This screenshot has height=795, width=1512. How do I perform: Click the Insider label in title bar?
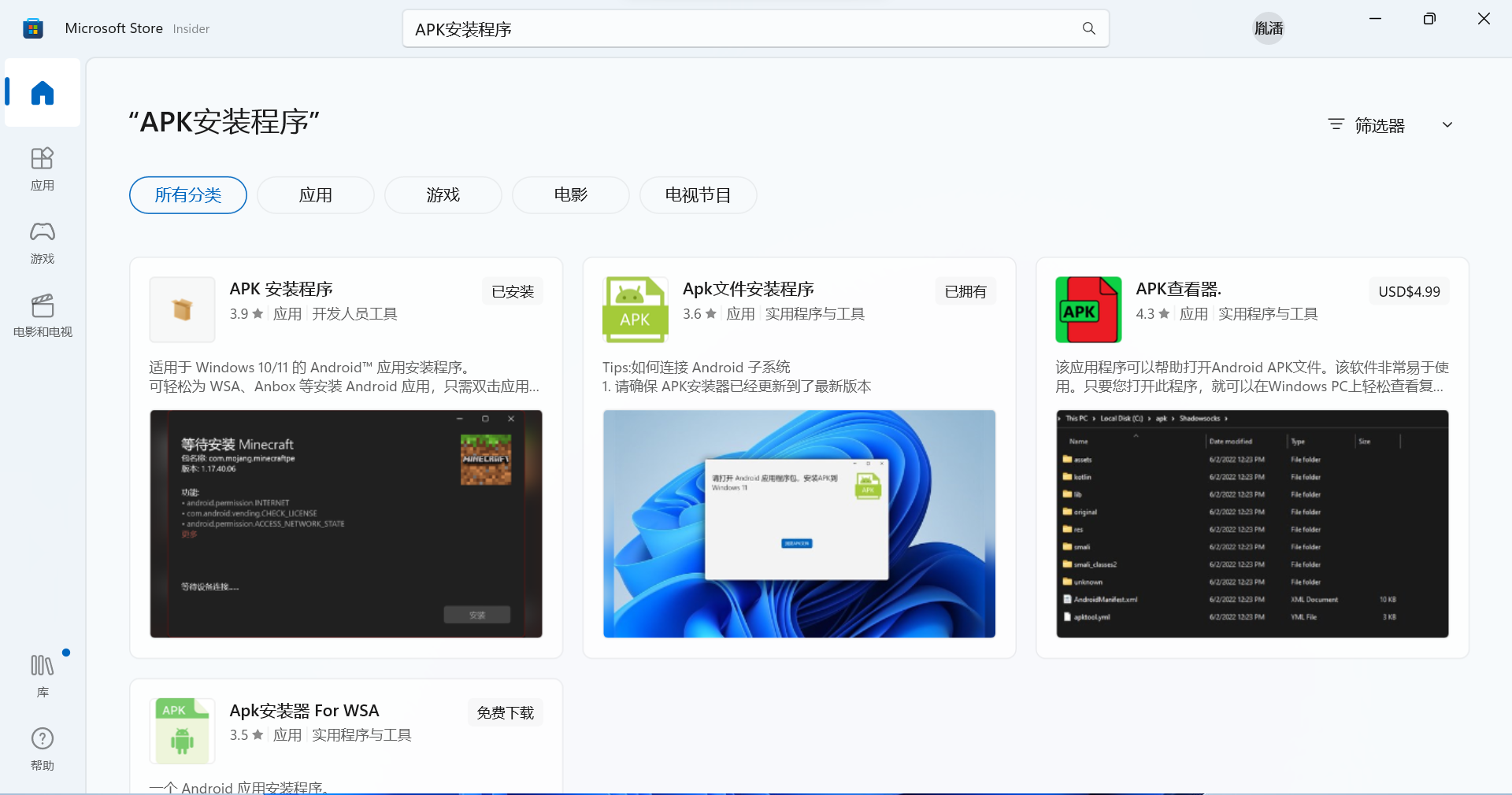coord(191,29)
